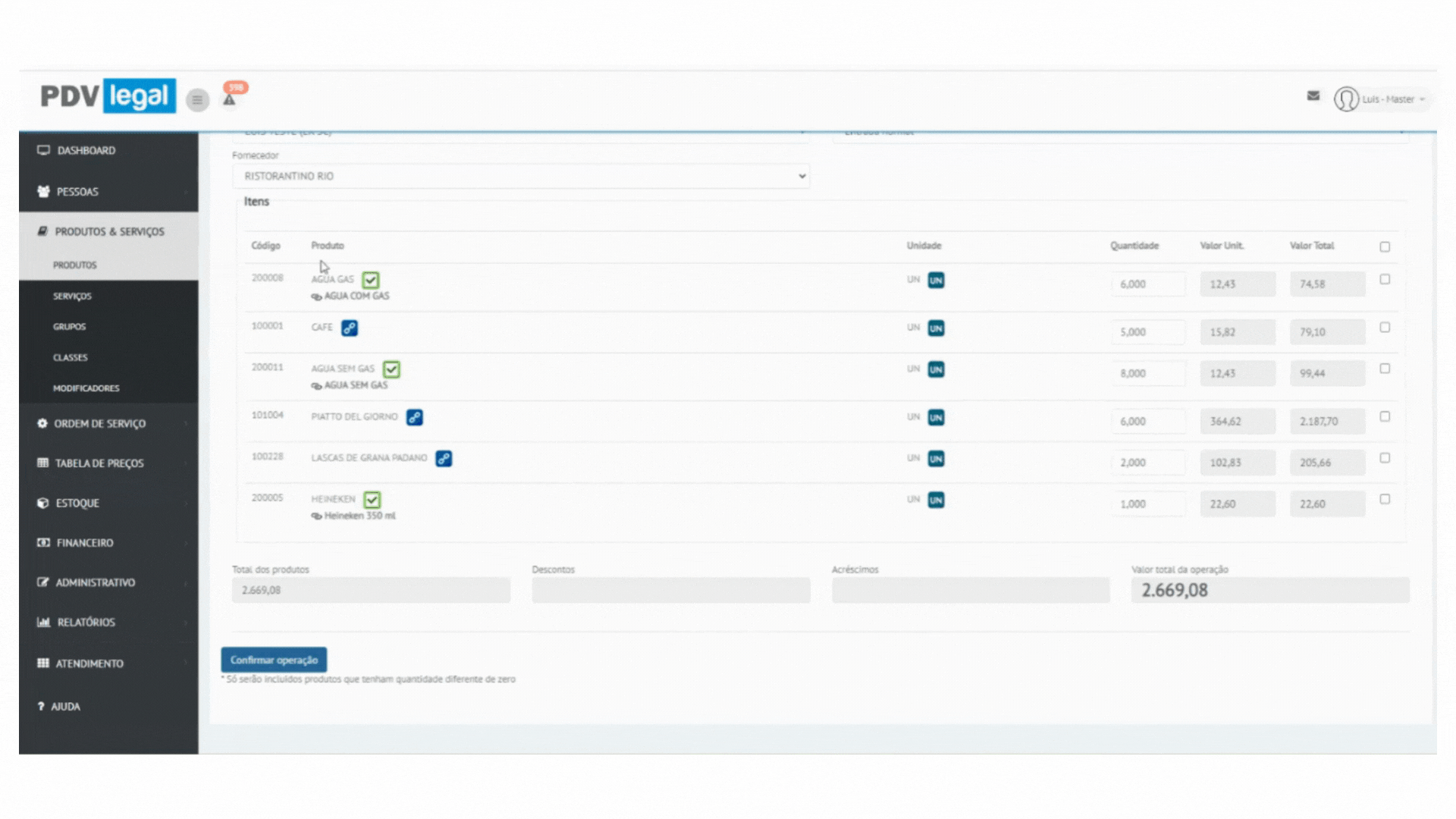Click green check icon beside AGUA SEM GAS
Screen dimensions: 1456x819
click(x=391, y=370)
